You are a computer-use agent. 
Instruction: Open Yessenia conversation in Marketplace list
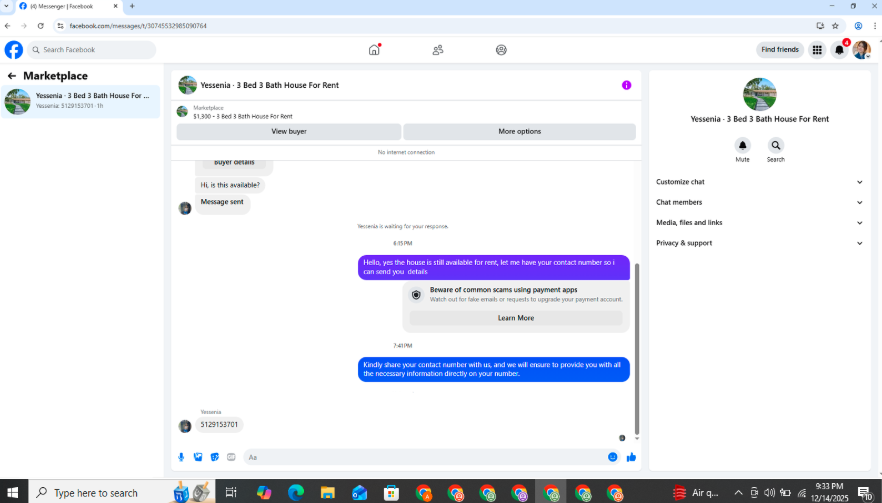click(x=80, y=101)
